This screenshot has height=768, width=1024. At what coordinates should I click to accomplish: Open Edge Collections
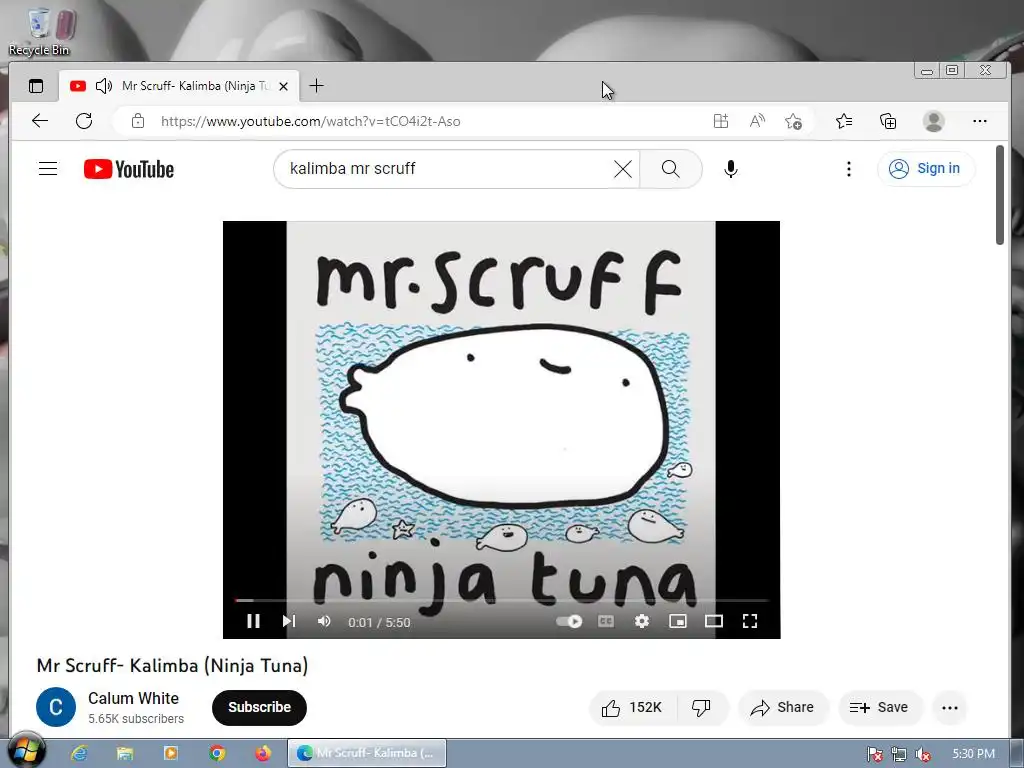[x=888, y=121]
